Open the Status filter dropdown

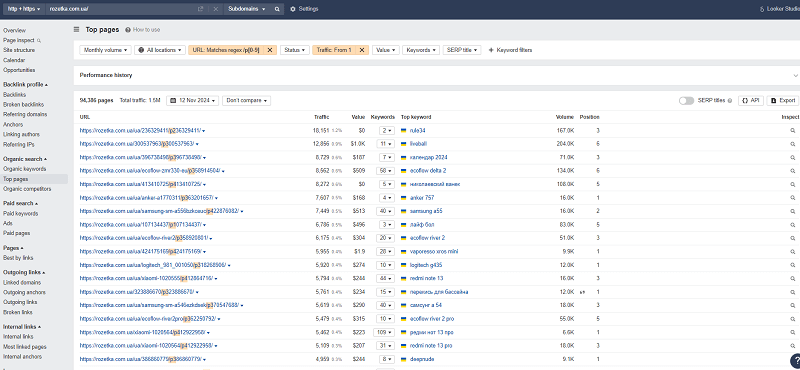295,50
